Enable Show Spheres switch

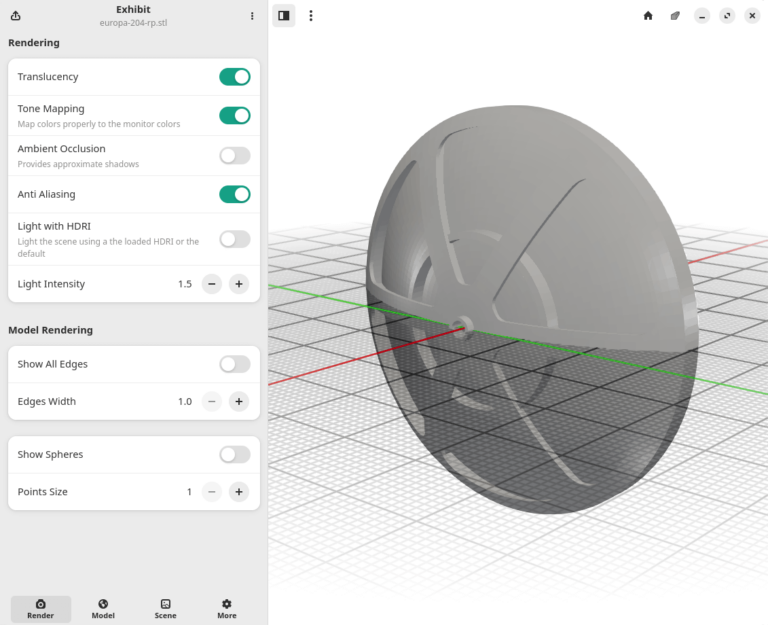[x=235, y=455]
